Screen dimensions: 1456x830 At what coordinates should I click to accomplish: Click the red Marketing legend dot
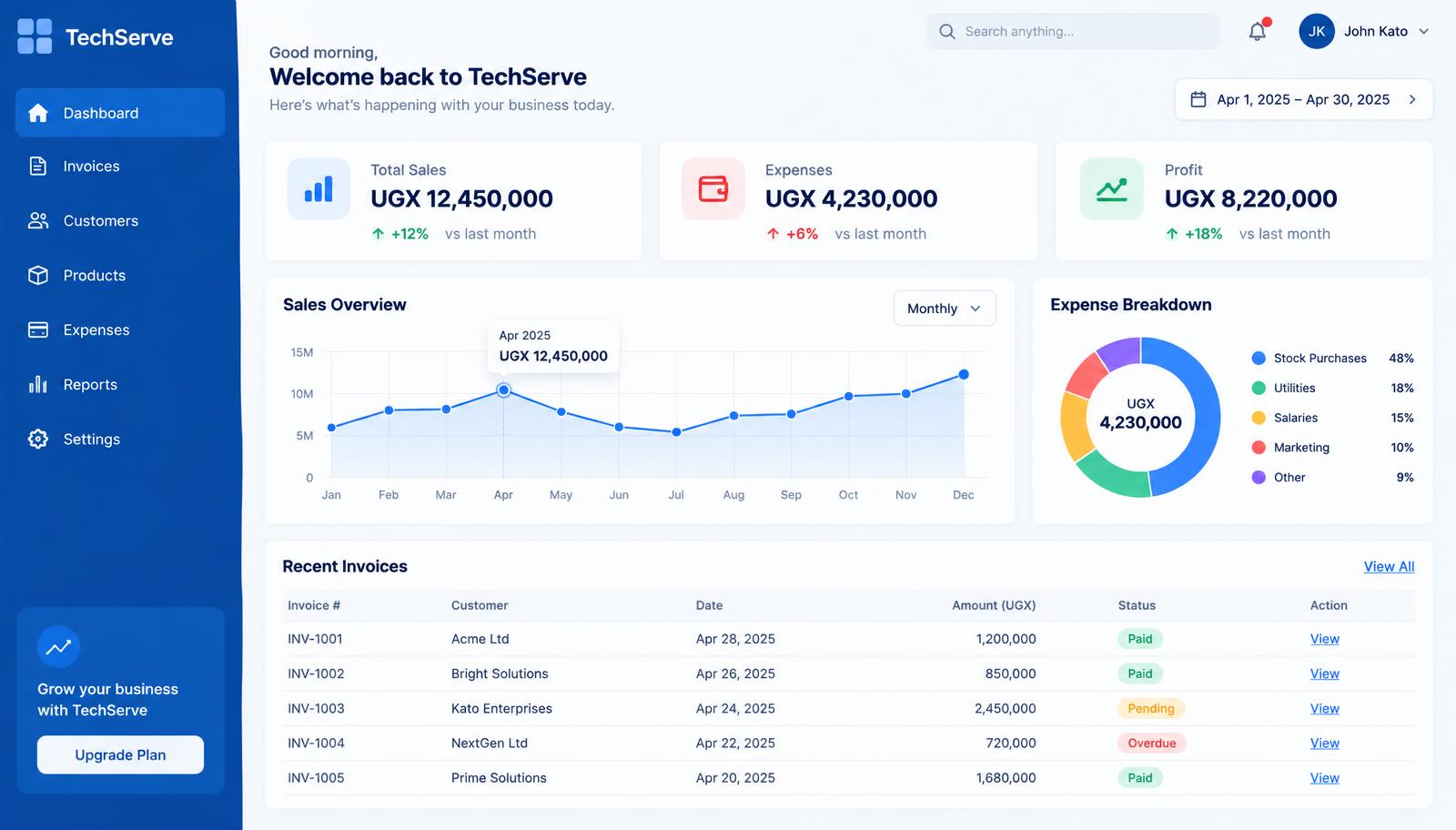(x=1259, y=447)
